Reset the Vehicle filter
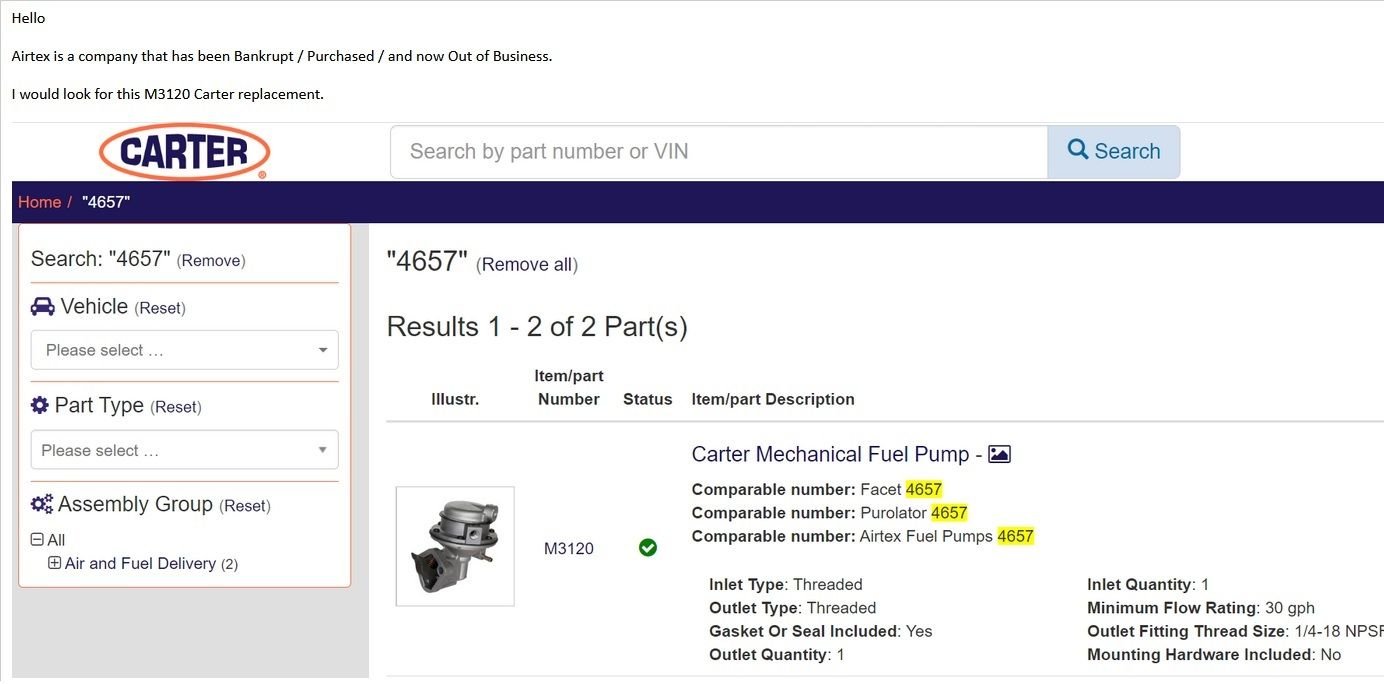 coord(160,308)
